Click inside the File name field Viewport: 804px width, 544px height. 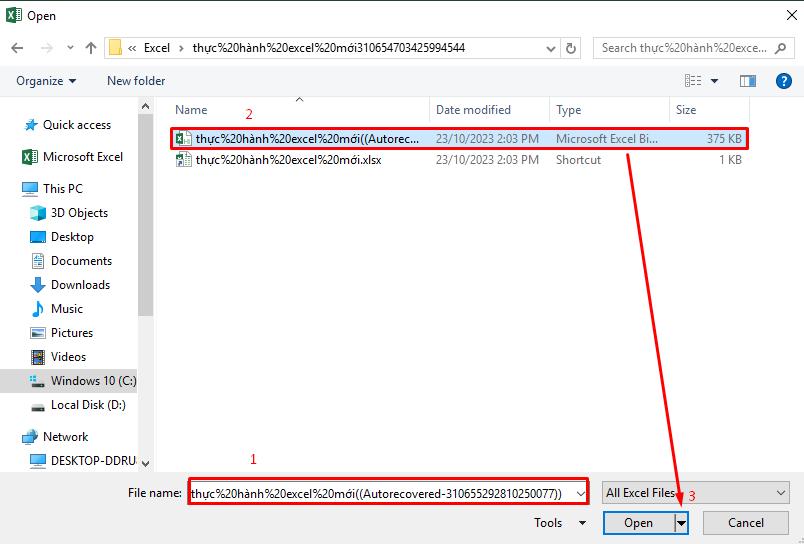tap(382, 493)
